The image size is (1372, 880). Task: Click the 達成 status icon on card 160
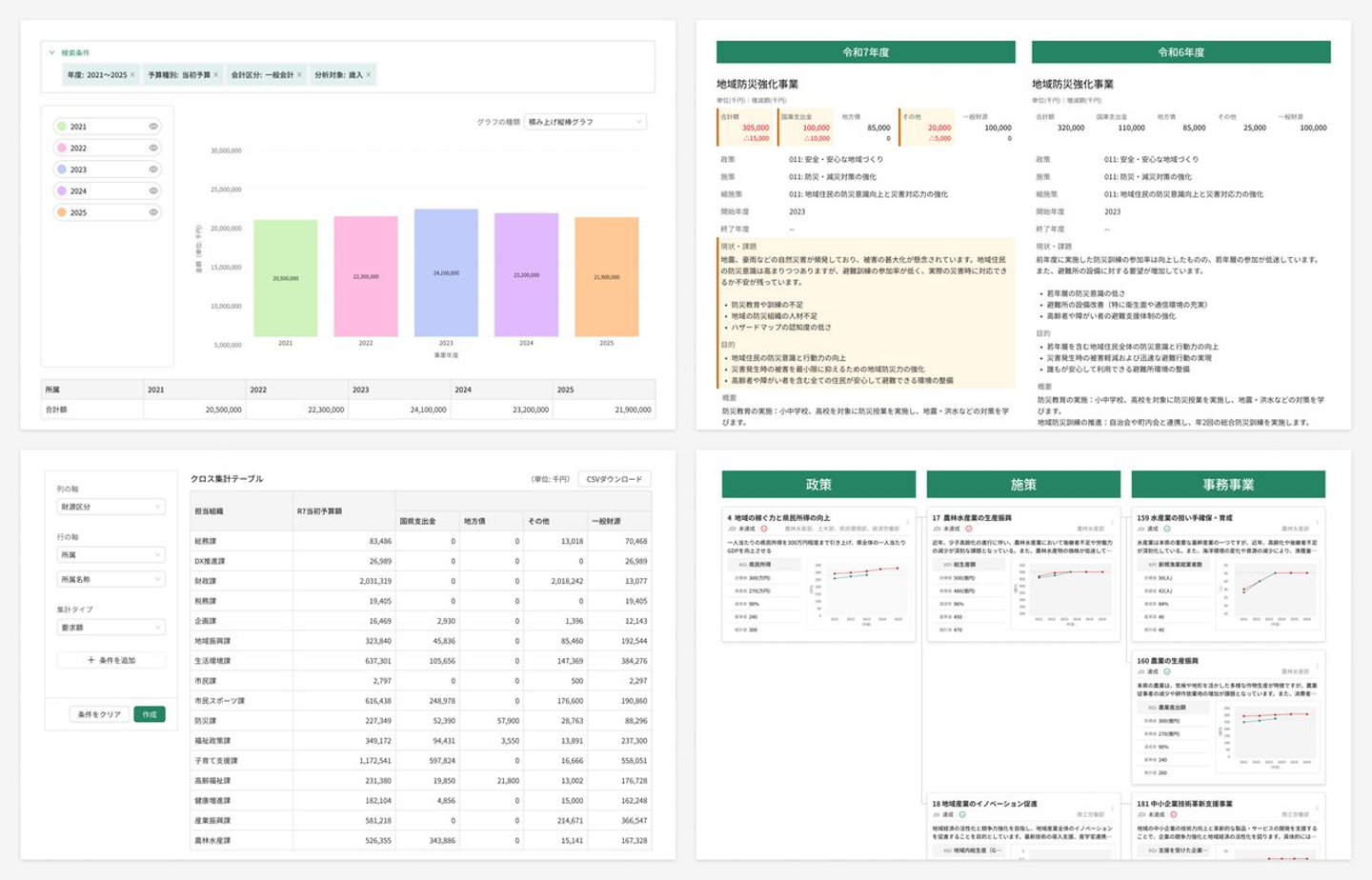point(1167,671)
